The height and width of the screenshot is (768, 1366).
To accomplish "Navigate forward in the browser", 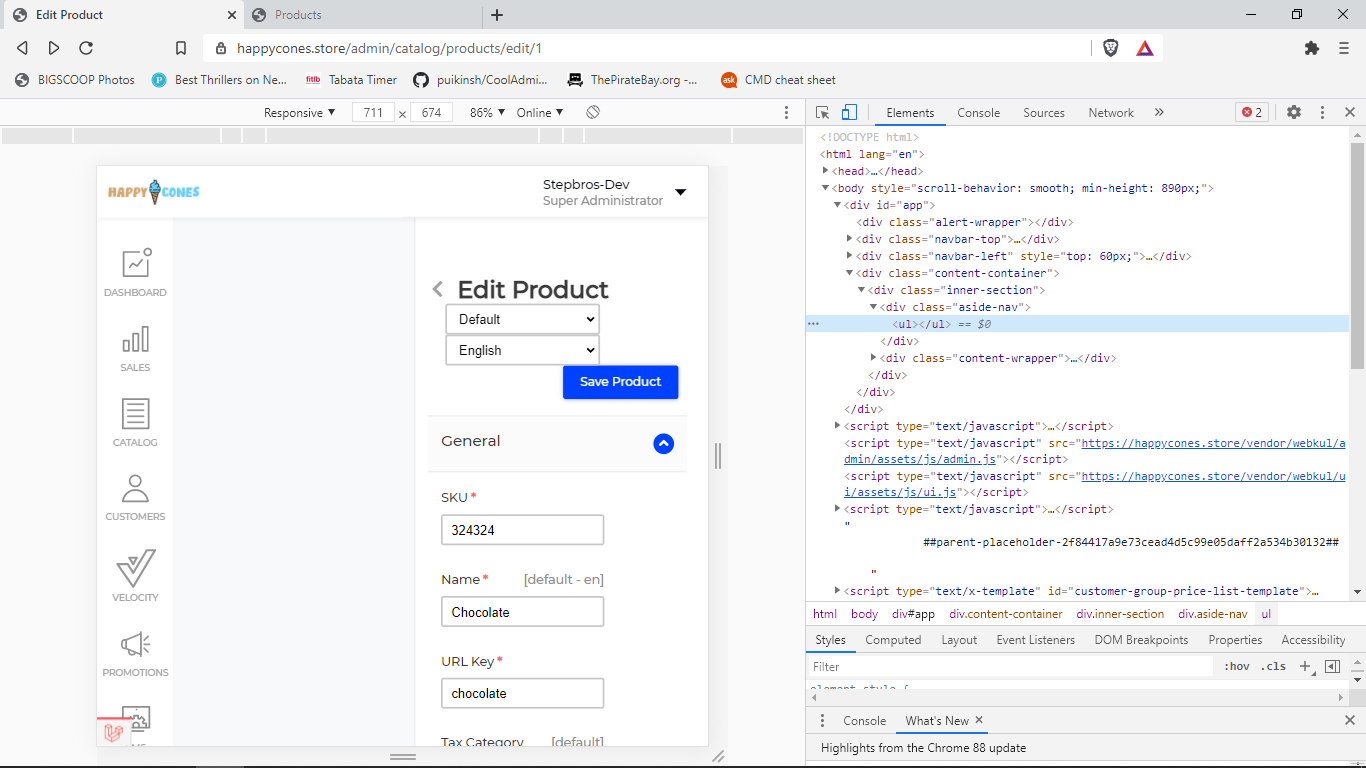I will tap(54, 48).
